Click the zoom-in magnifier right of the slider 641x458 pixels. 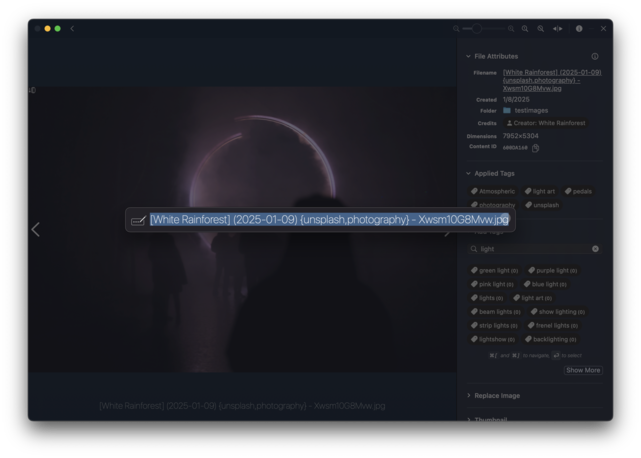511,29
